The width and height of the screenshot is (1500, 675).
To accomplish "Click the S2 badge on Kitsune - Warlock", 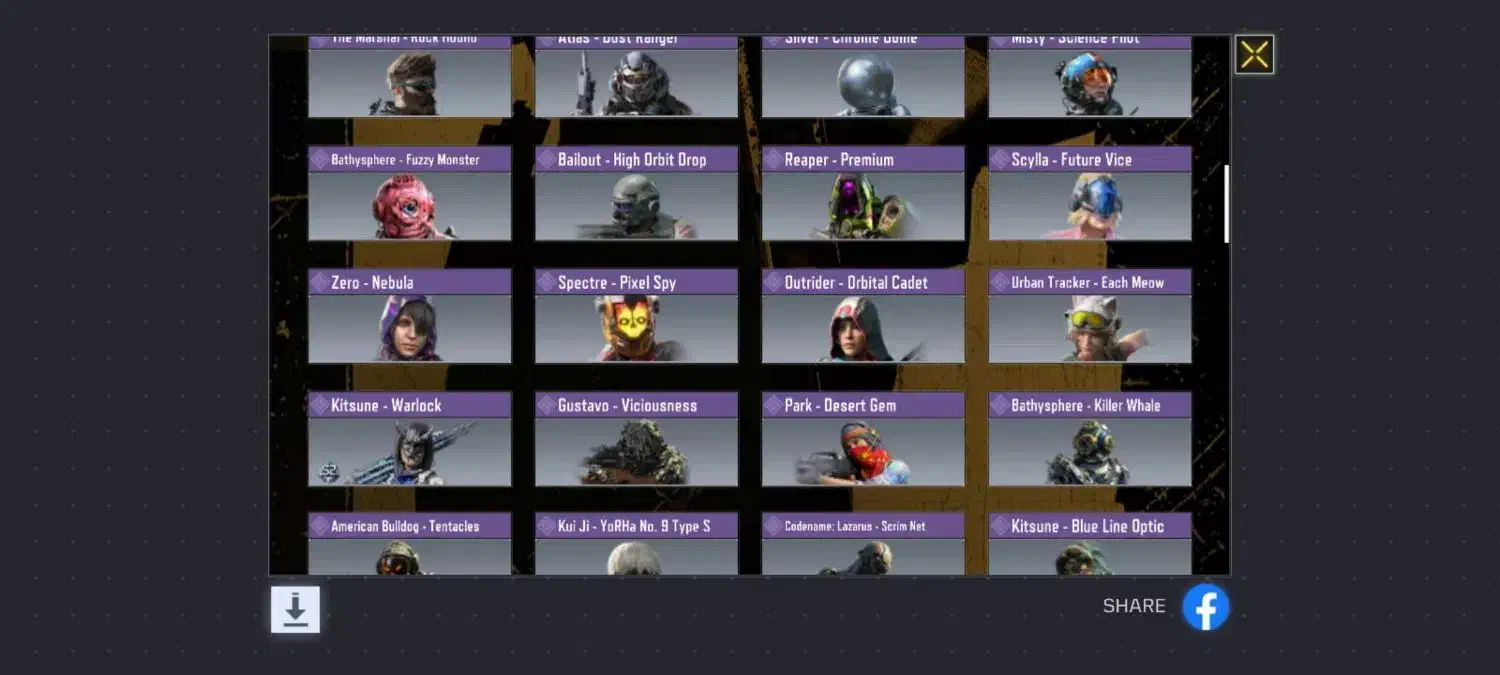I will click(x=329, y=472).
